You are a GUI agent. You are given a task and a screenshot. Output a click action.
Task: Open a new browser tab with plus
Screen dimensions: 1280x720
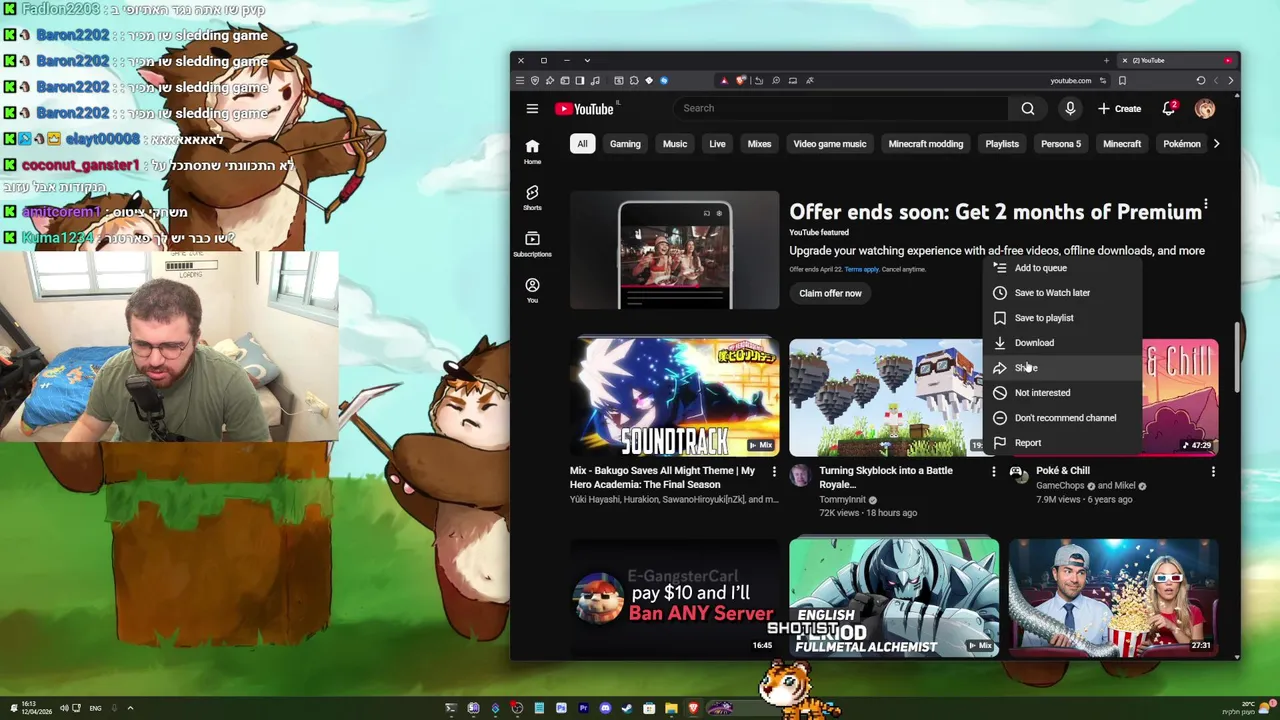[x=1106, y=60]
